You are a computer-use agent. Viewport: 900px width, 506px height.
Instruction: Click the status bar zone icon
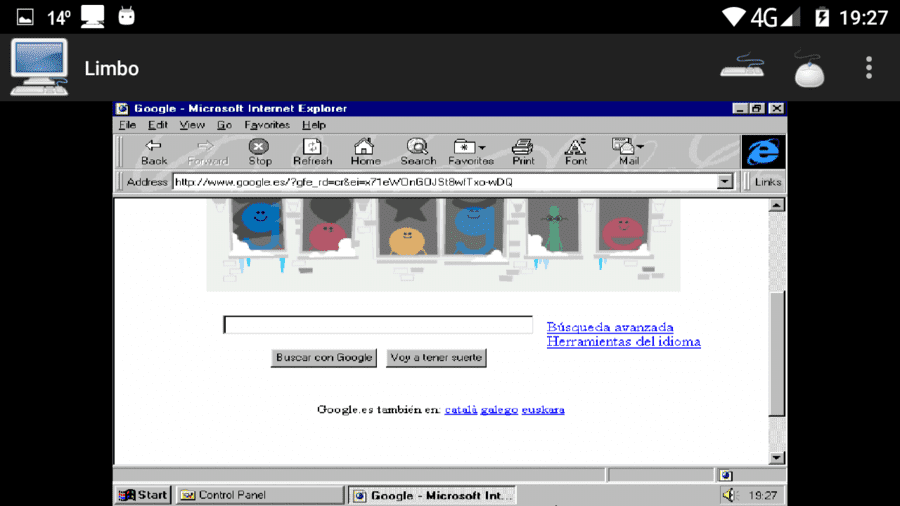click(x=726, y=475)
